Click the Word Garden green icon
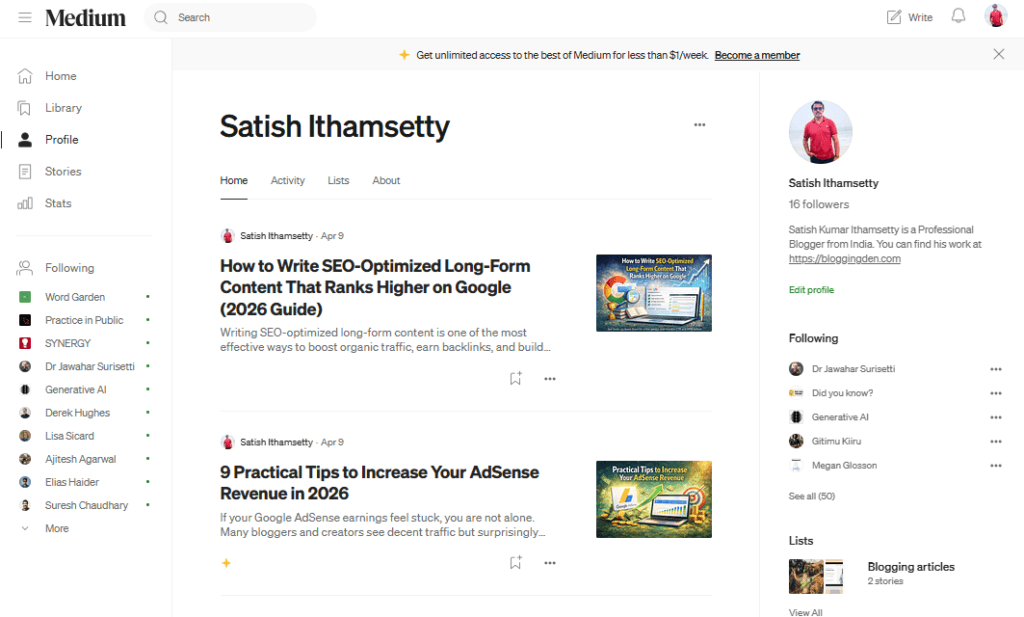 25,297
